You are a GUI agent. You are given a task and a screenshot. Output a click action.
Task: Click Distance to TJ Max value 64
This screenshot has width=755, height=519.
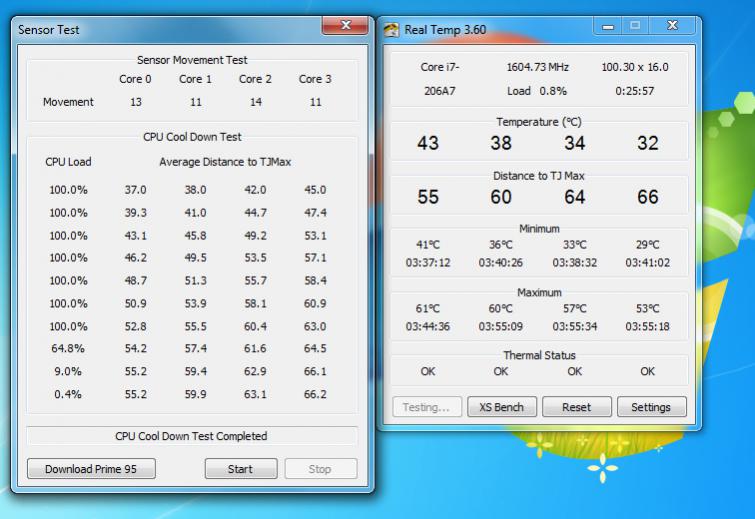[x=574, y=197]
